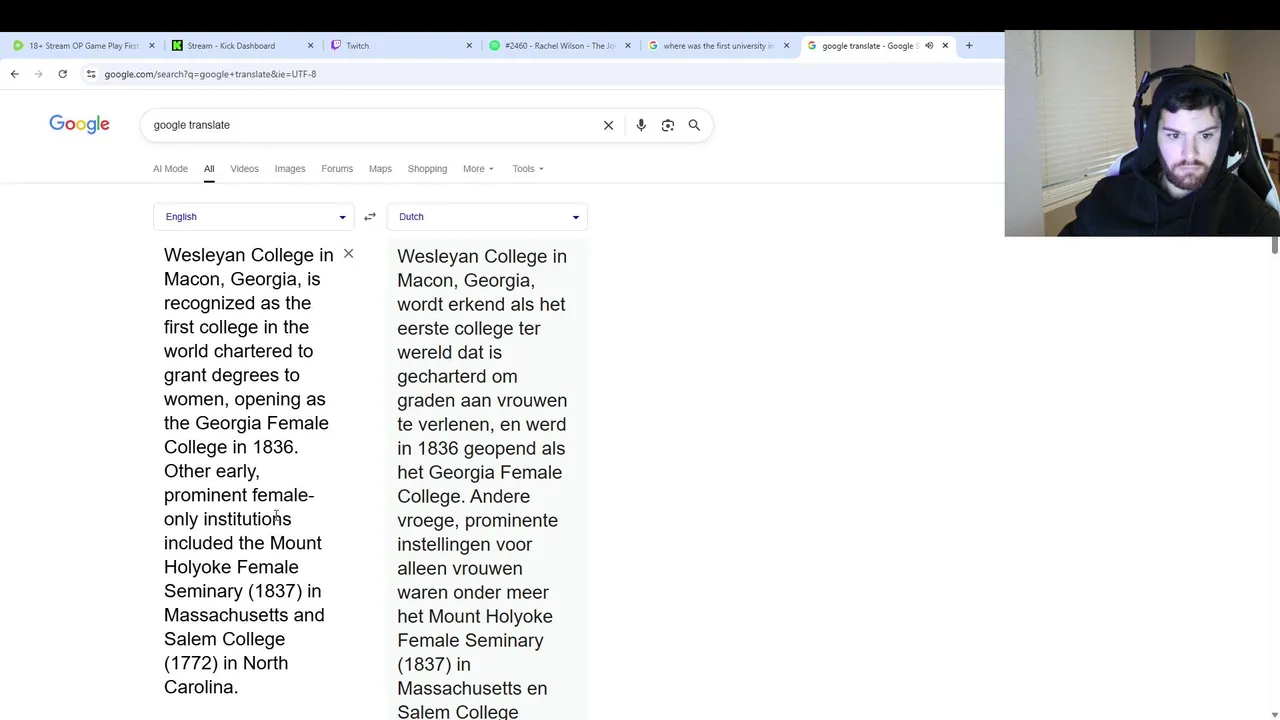Open the Videos results tab
This screenshot has width=1280, height=720.
pos(244,169)
